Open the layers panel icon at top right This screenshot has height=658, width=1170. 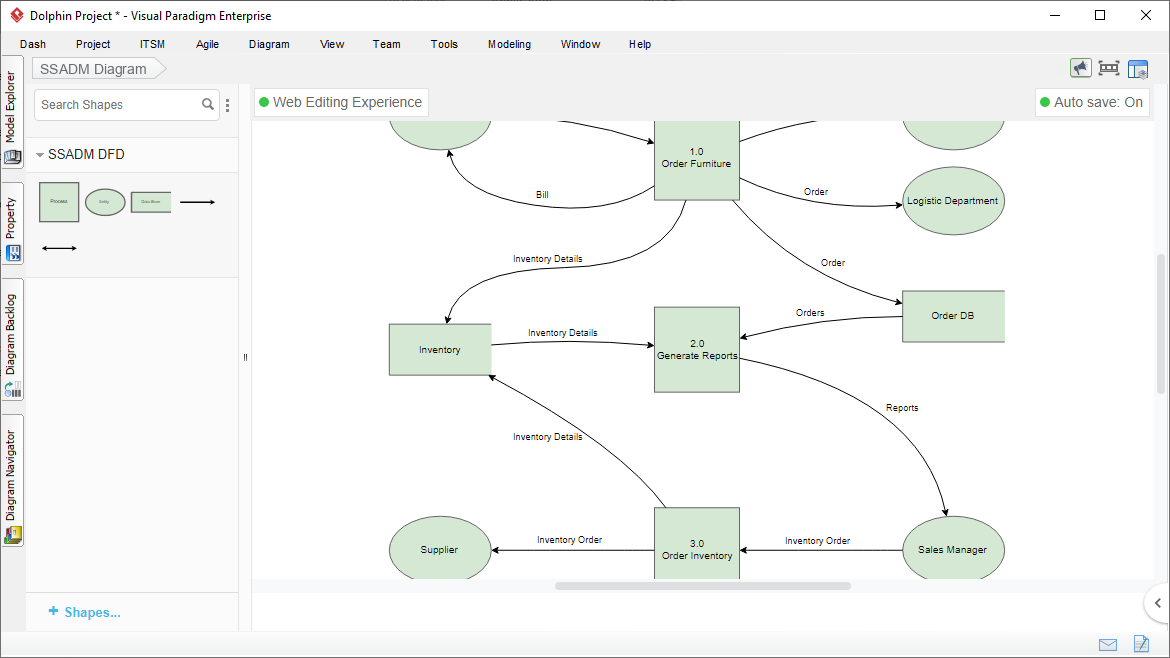tap(1138, 68)
